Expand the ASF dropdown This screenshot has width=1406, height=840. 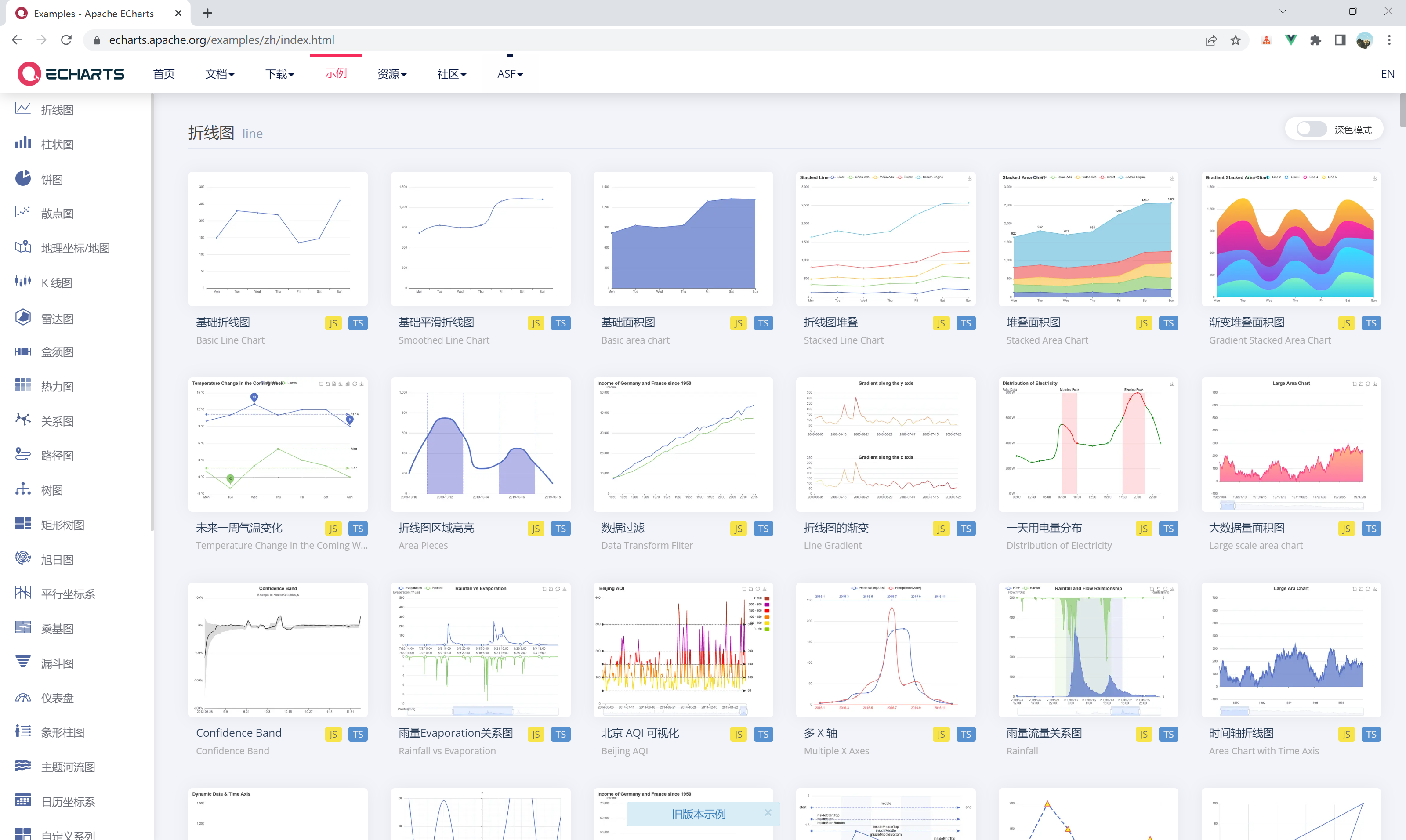click(x=508, y=73)
